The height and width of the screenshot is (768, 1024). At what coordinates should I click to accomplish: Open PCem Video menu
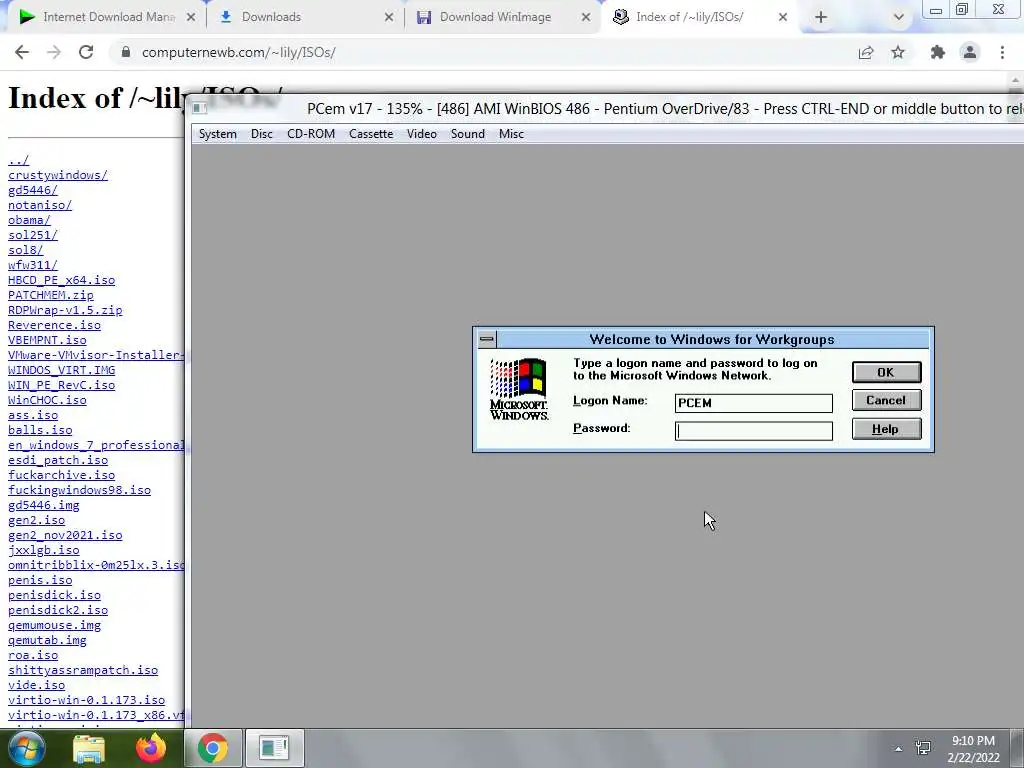click(x=421, y=134)
